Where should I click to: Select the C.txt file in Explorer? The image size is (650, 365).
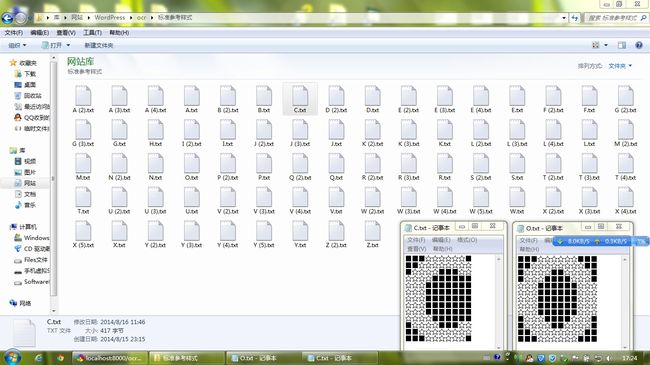point(300,100)
